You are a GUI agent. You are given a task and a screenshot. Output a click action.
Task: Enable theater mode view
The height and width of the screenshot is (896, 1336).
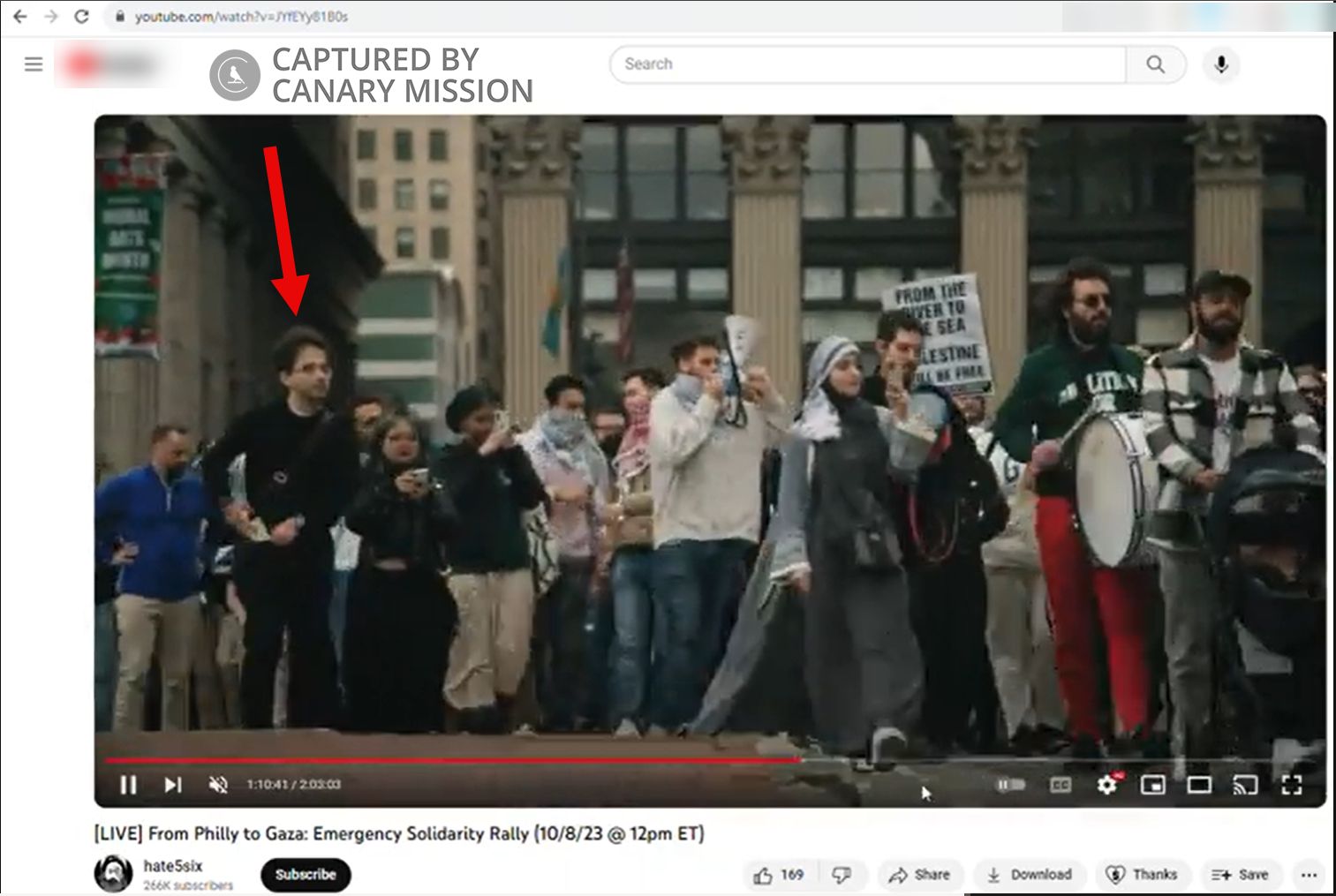(x=1198, y=785)
